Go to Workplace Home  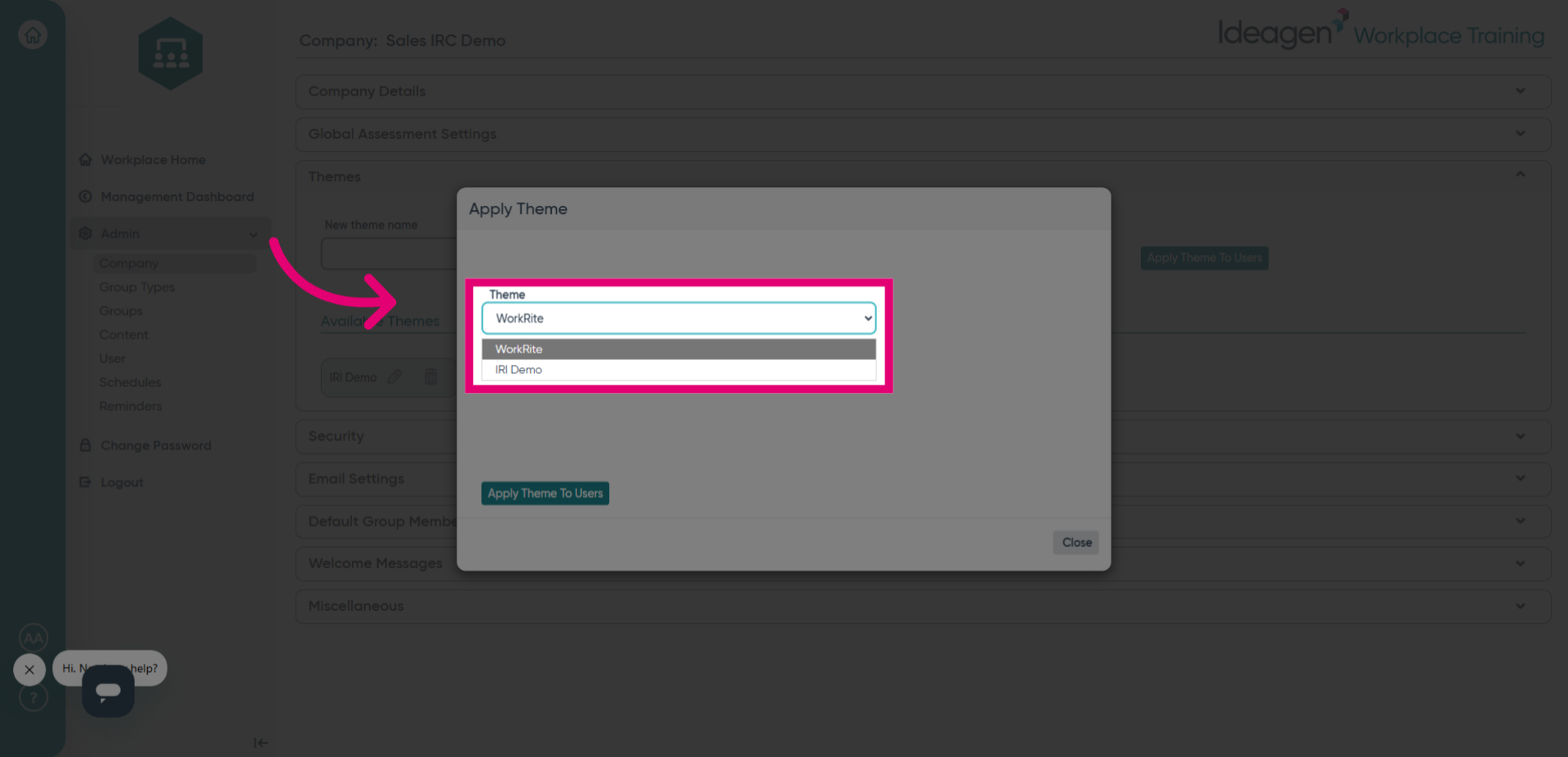coord(153,160)
